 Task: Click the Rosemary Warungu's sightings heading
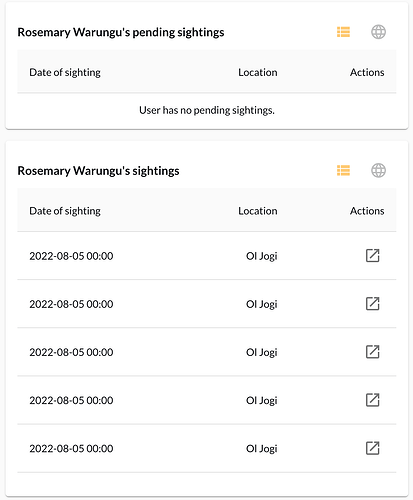click(98, 171)
